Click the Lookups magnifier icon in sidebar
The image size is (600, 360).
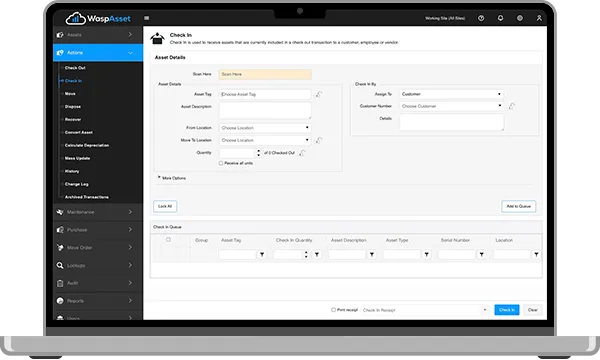click(x=60, y=265)
